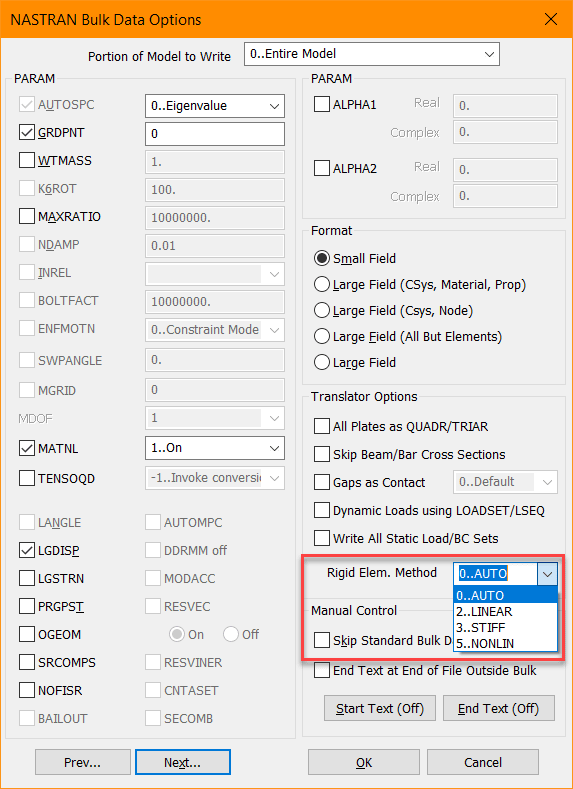
Task: Proceed with the Next... button
Action: click(x=183, y=762)
